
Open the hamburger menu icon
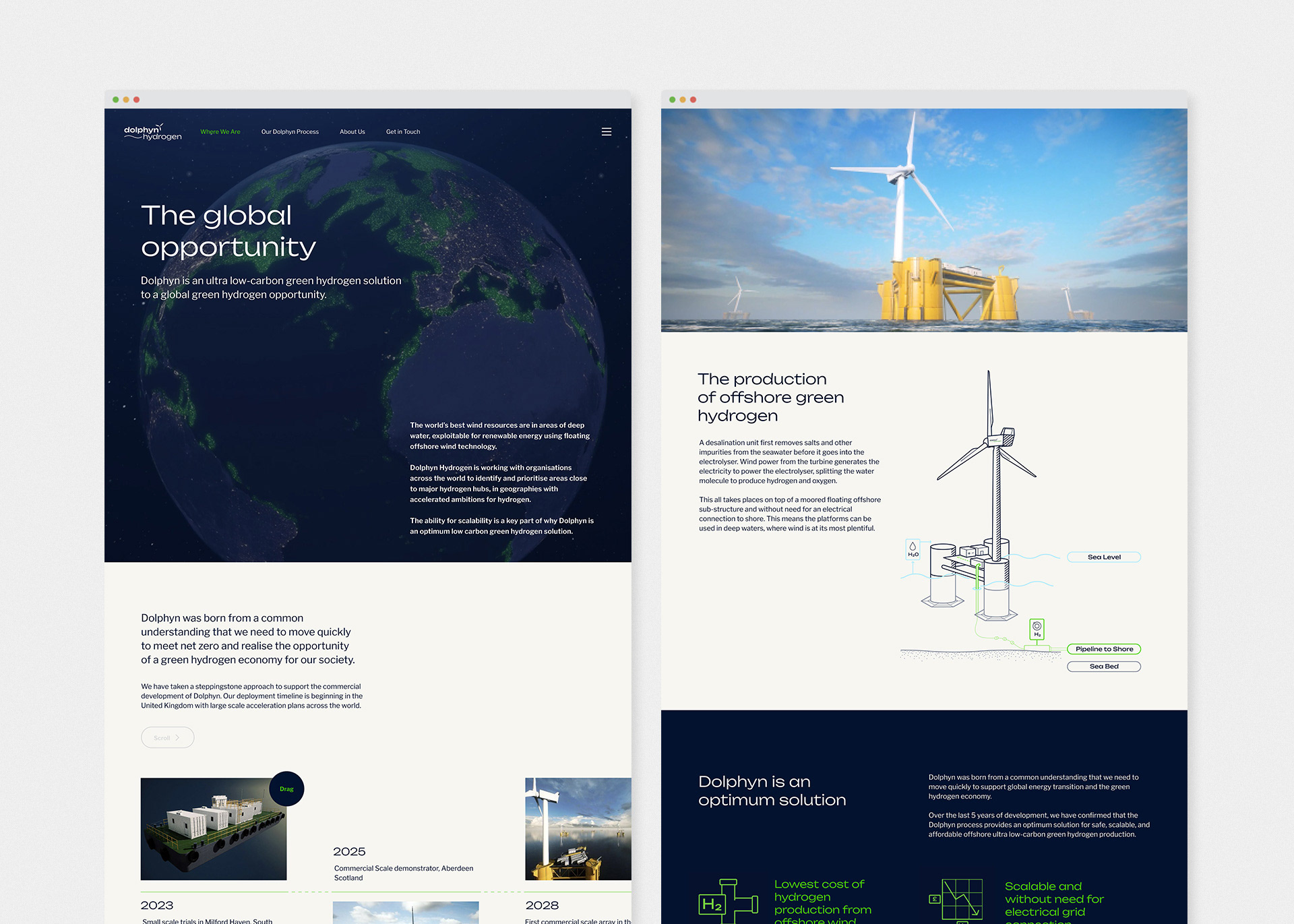(607, 132)
